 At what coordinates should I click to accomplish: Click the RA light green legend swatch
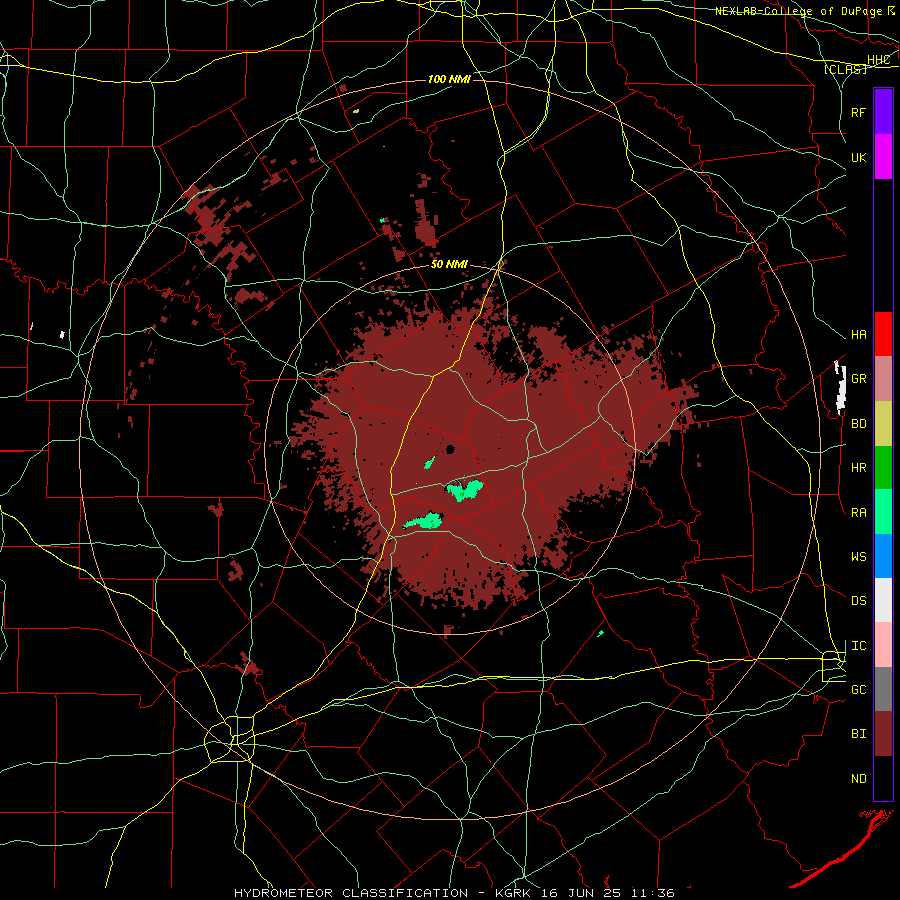[x=883, y=512]
